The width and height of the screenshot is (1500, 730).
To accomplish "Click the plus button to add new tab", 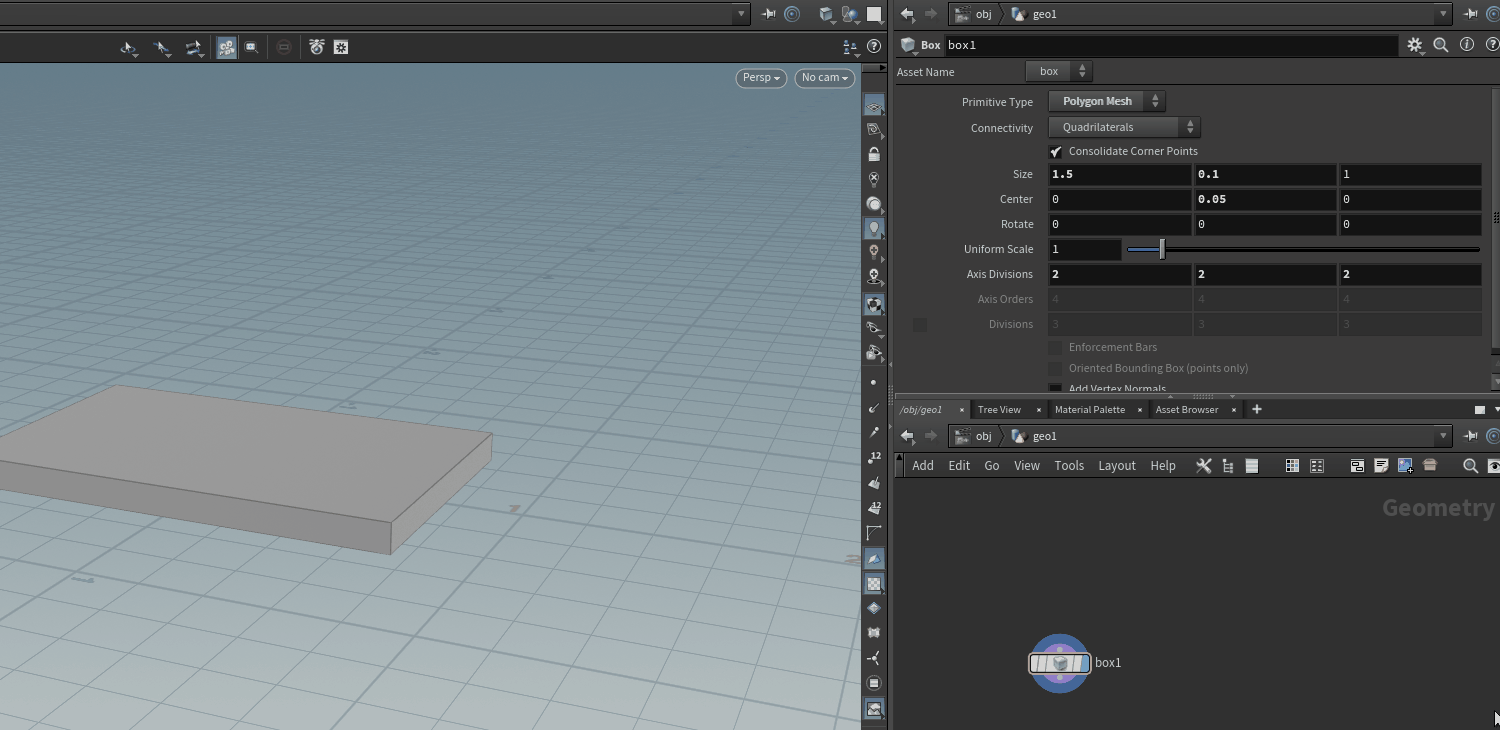I will click(1257, 409).
